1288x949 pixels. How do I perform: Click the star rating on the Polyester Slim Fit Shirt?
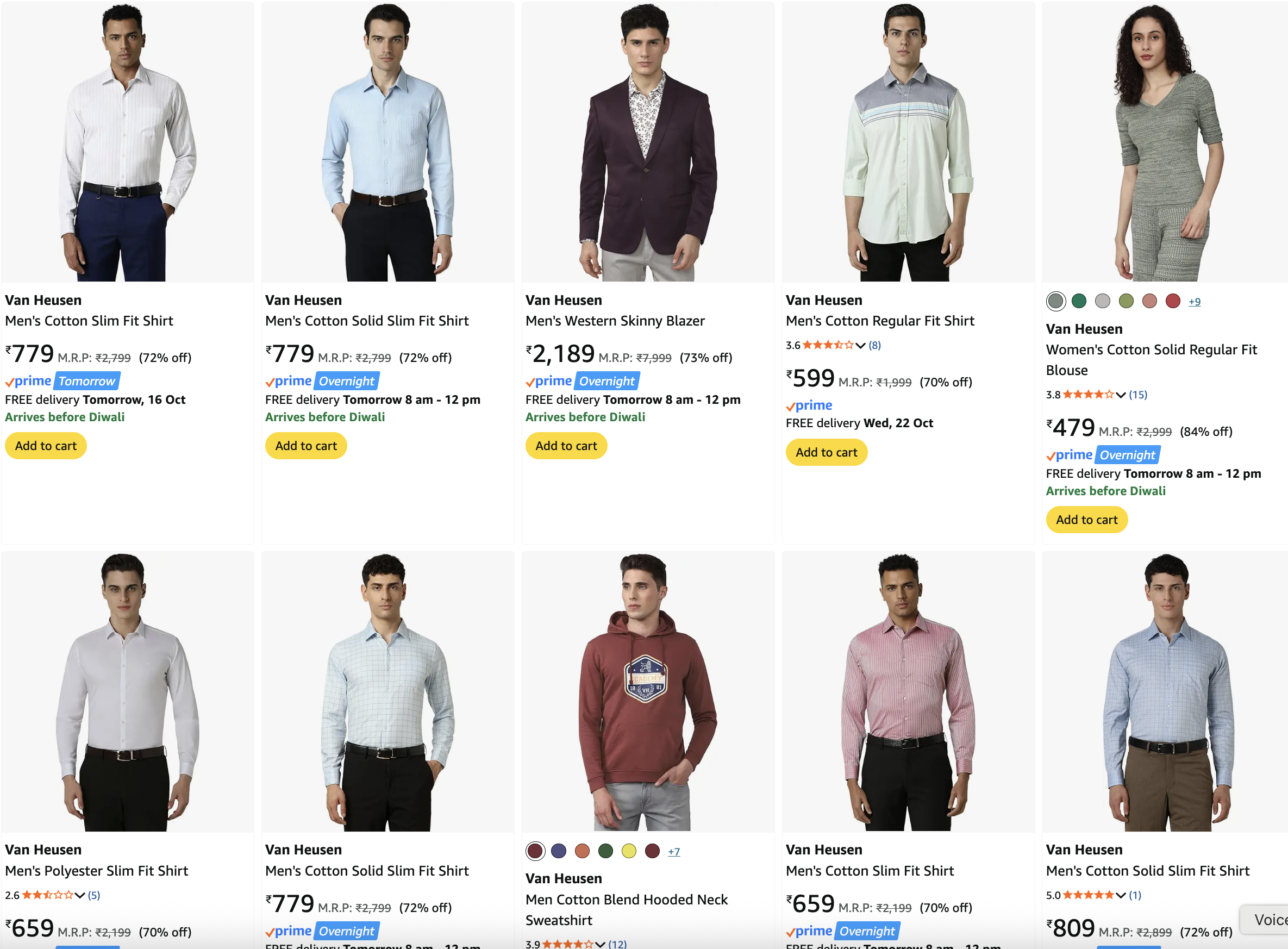click(48, 895)
